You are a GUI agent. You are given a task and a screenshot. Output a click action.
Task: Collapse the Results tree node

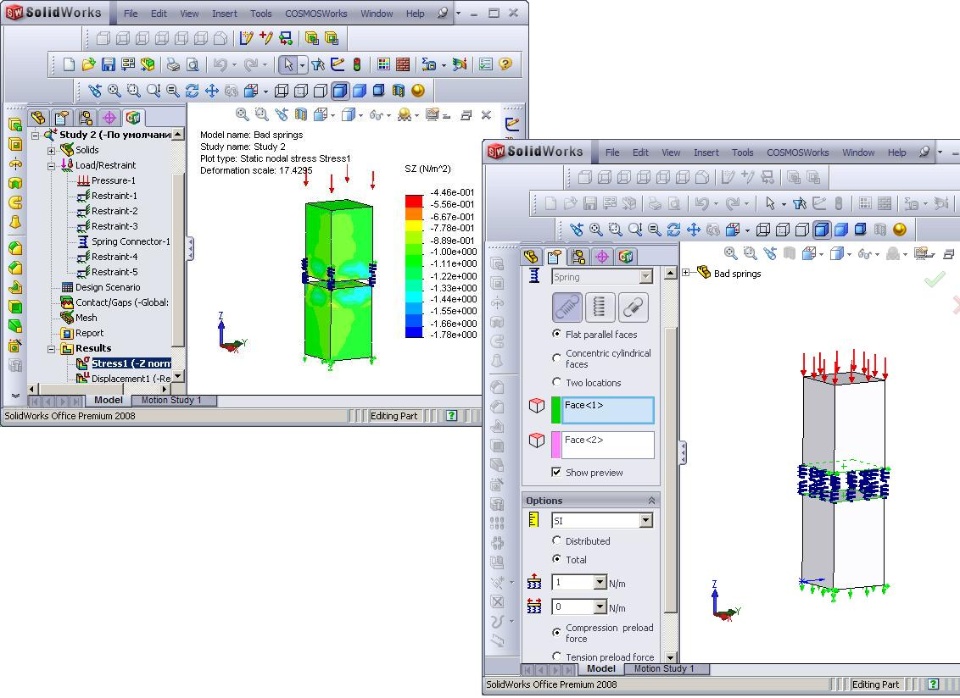(x=51, y=349)
